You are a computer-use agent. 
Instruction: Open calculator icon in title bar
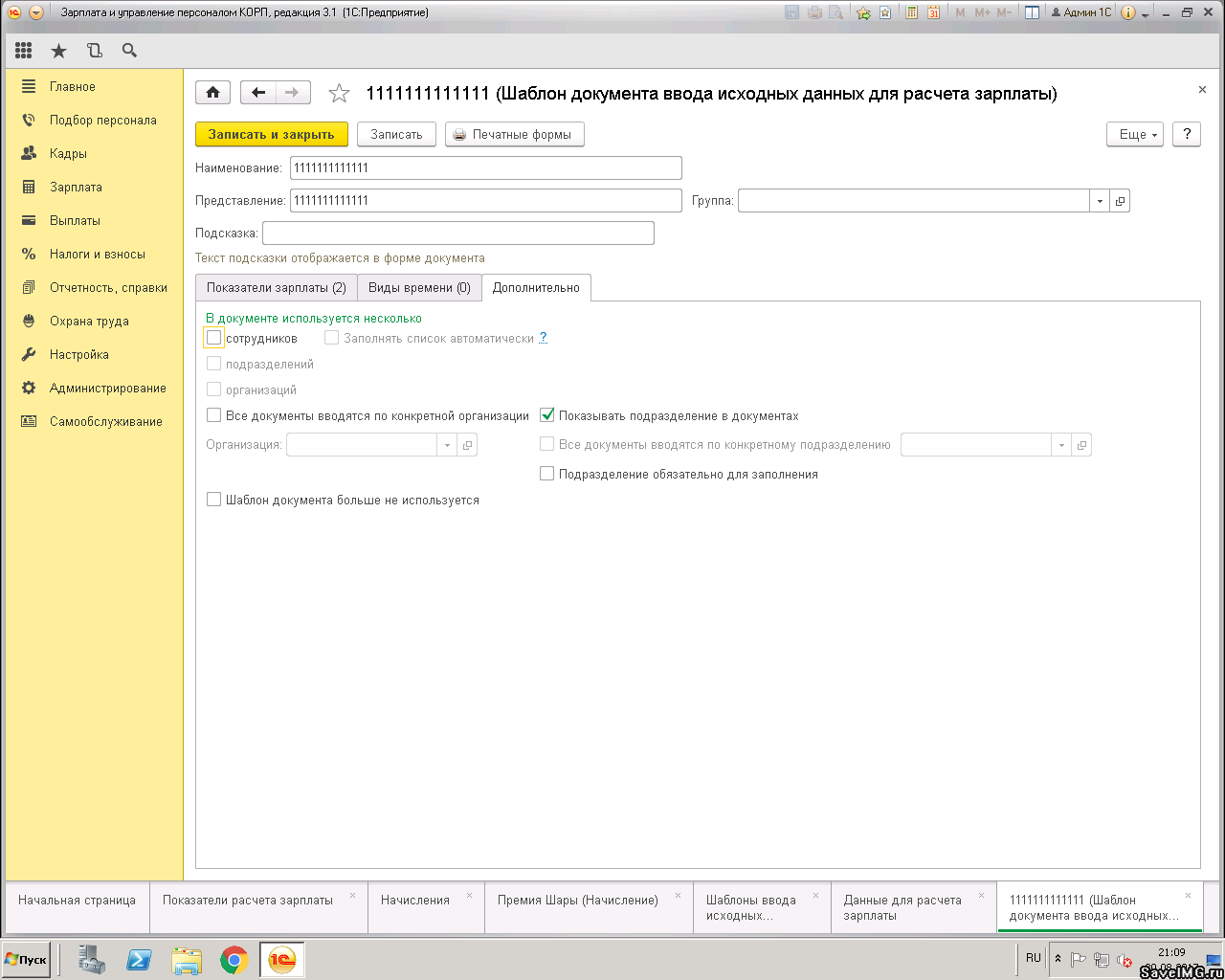(911, 12)
